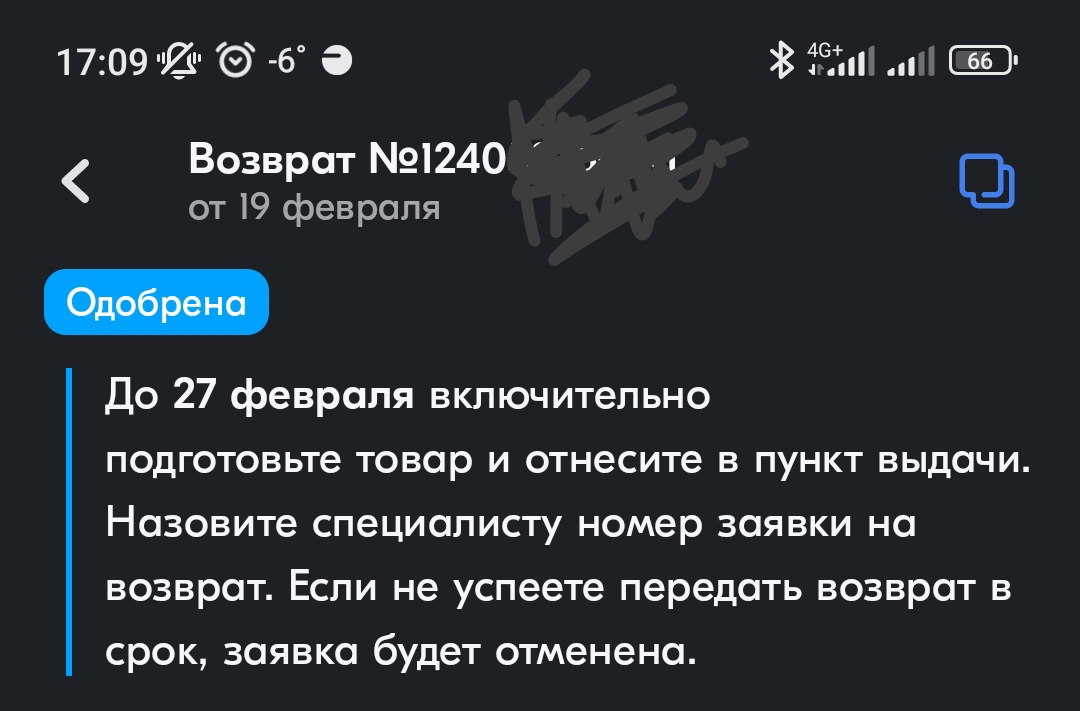The image size is (1080, 711).
Task: Tap the -6° temperature indicator
Action: coord(286,61)
